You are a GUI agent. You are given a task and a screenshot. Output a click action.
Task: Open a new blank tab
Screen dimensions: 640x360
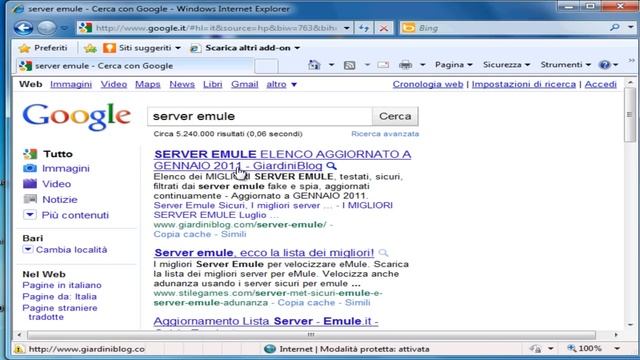tap(266, 66)
